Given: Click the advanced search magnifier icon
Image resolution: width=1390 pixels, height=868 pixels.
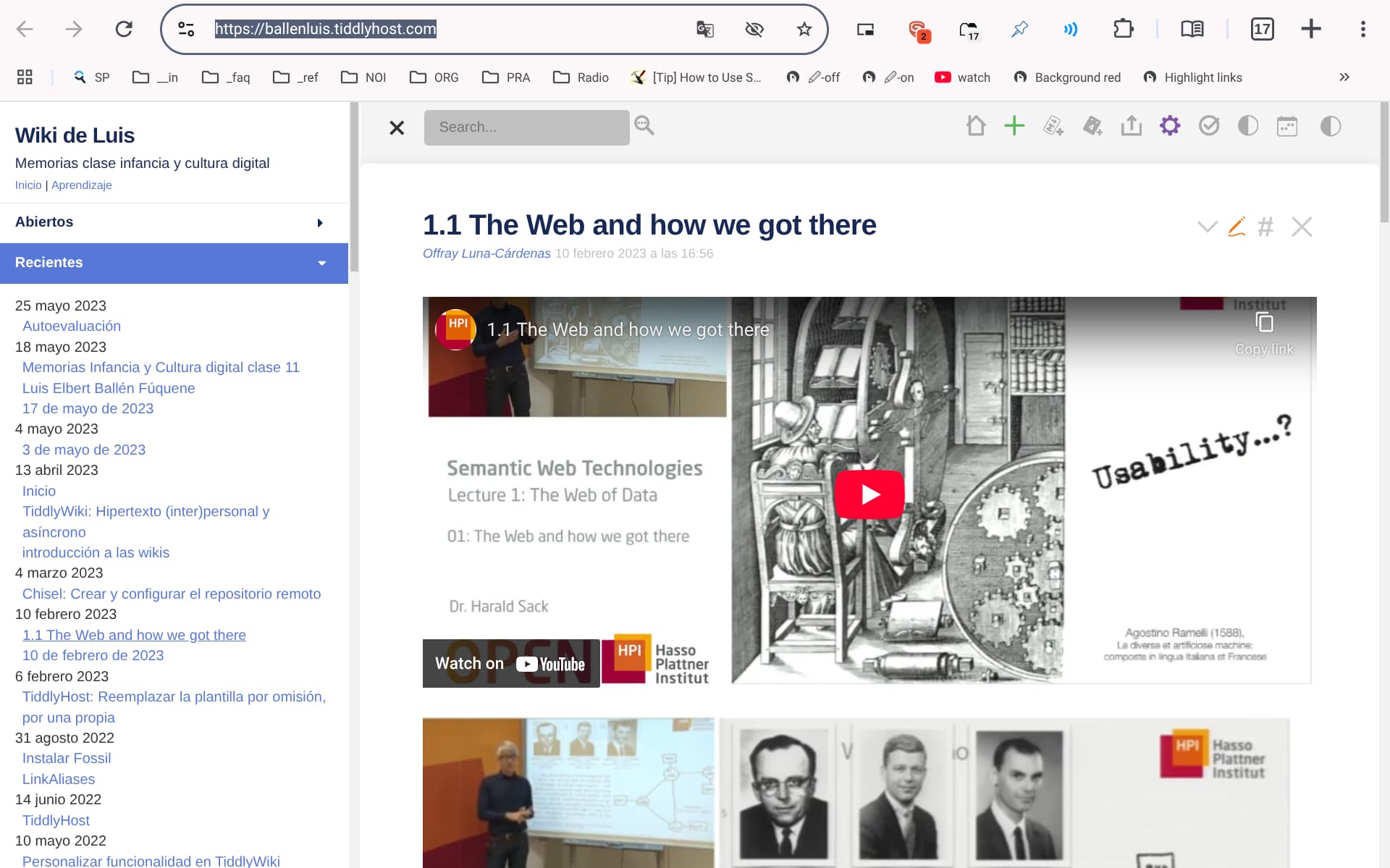Looking at the screenshot, I should [644, 126].
